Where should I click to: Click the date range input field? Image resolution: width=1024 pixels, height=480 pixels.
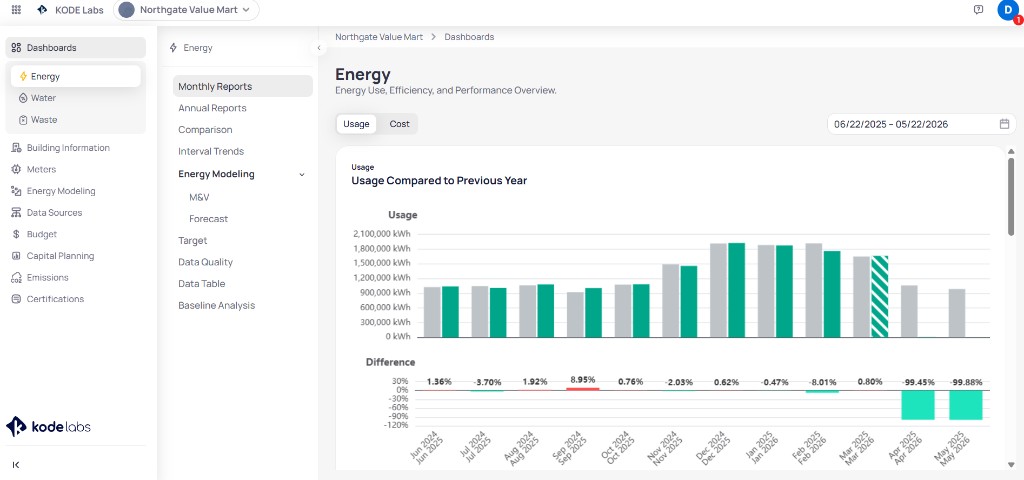pyautogui.click(x=921, y=124)
